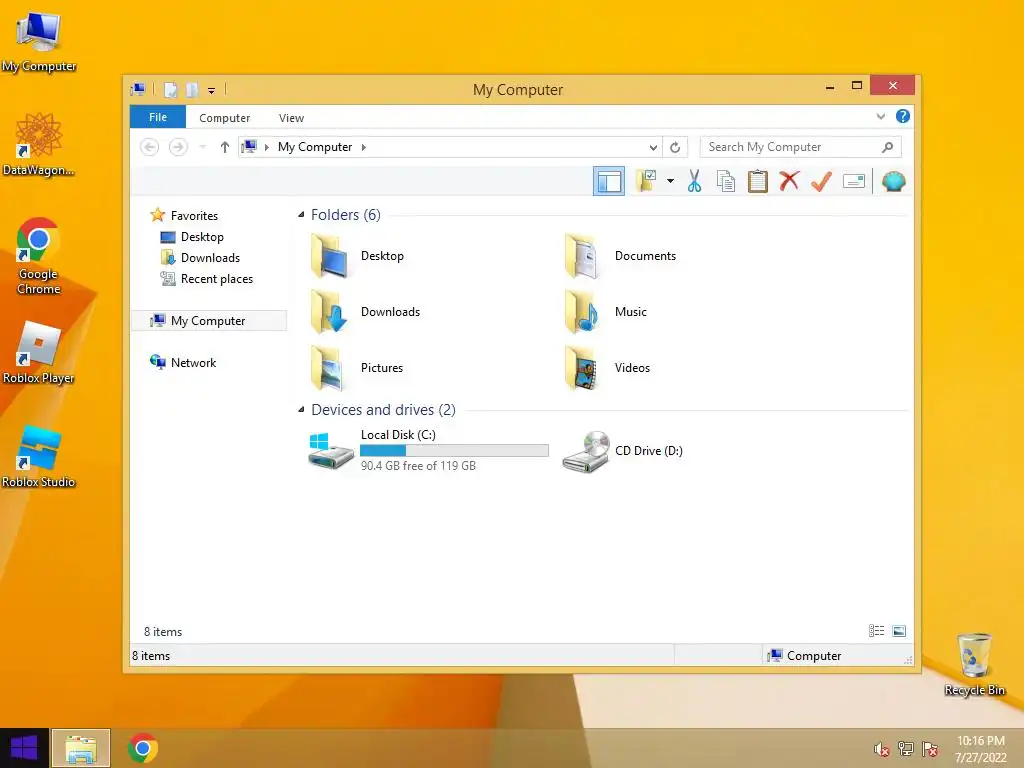Switch to large icons view in status bar
1024x768 pixels.
tap(899, 631)
